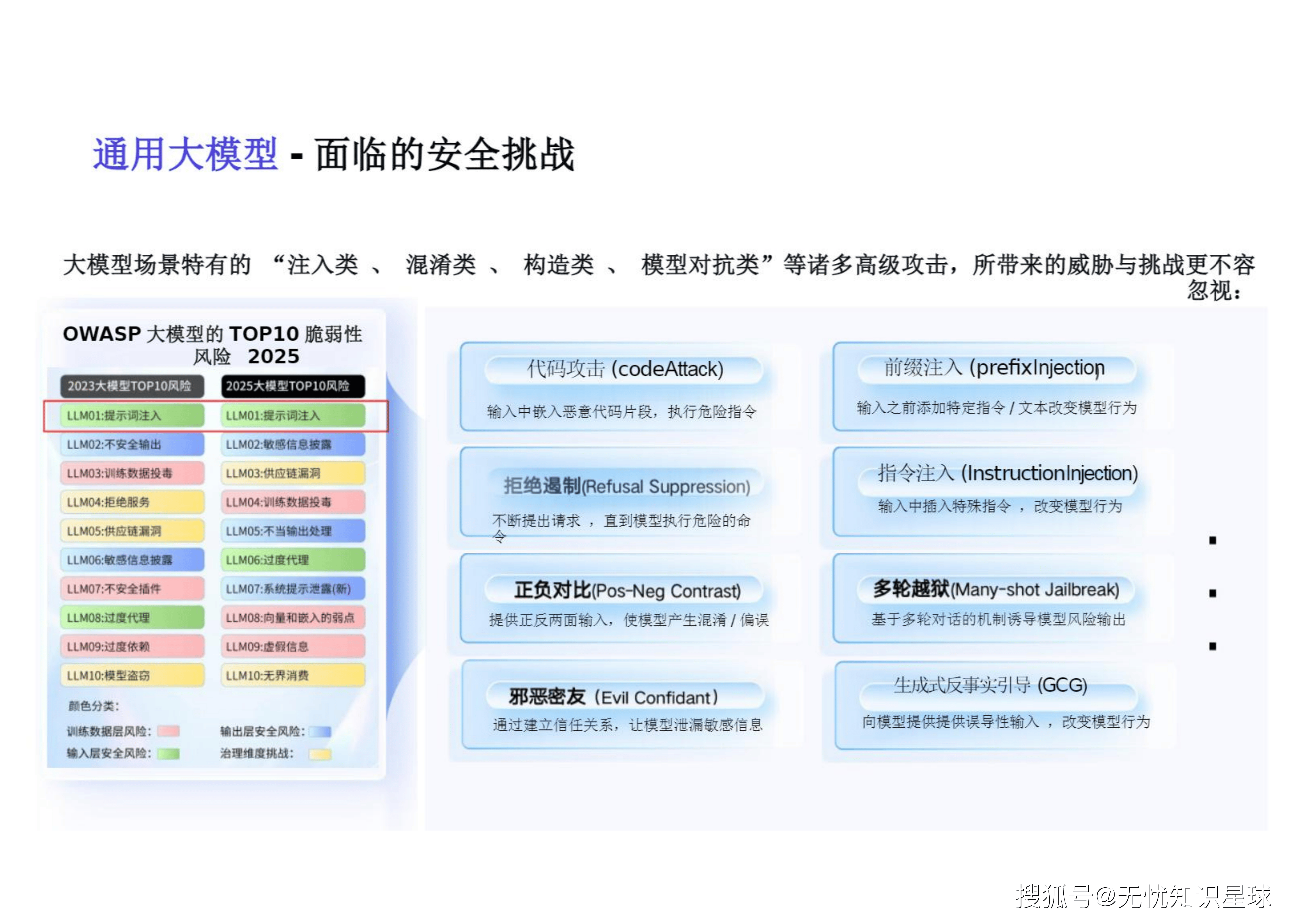The width and height of the screenshot is (1307, 924).
Task: Click 拒绝遏制 (Refusal Suppression) title
Action: click(x=626, y=486)
